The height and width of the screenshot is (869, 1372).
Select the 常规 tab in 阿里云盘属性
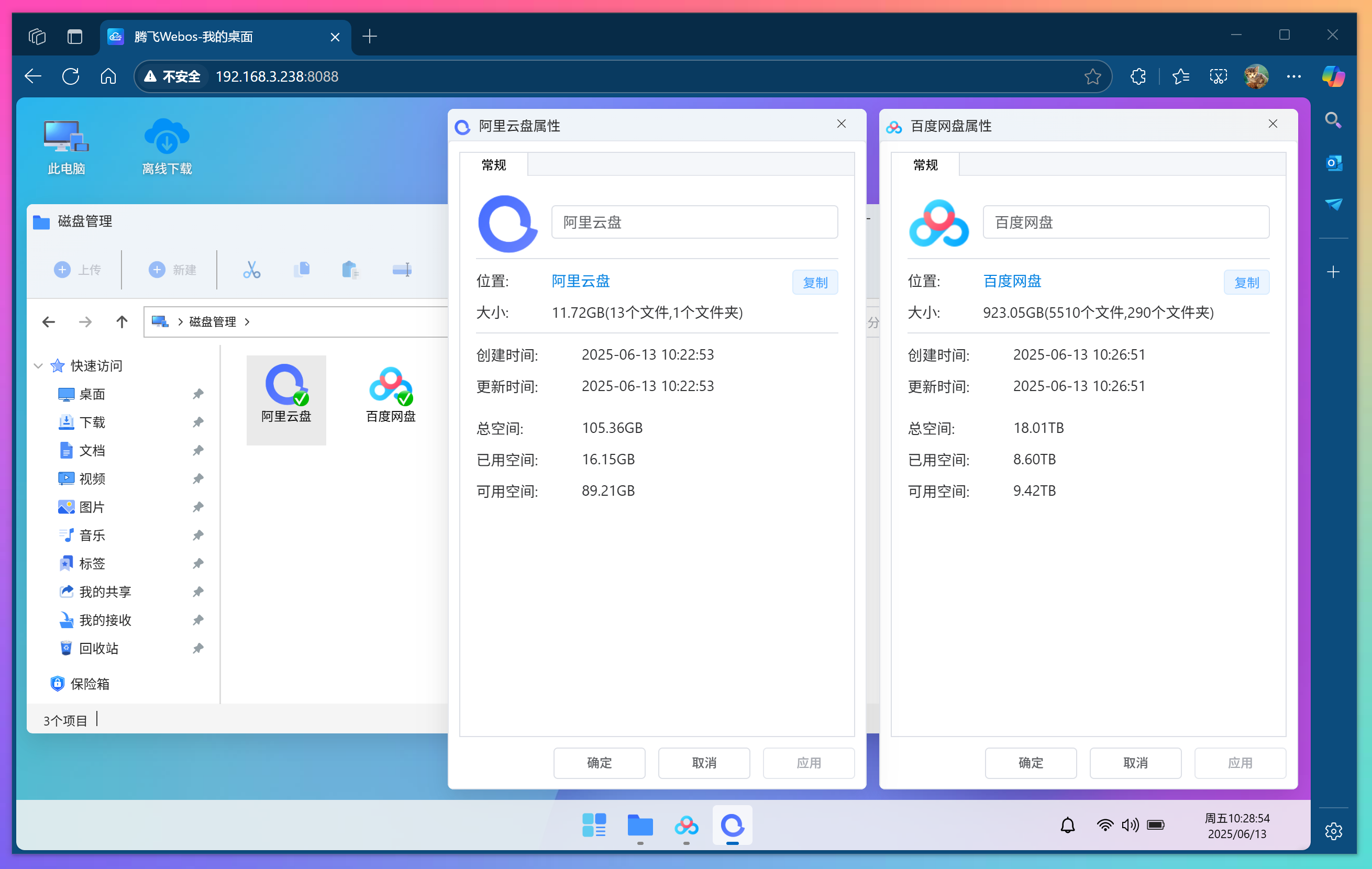(493, 164)
